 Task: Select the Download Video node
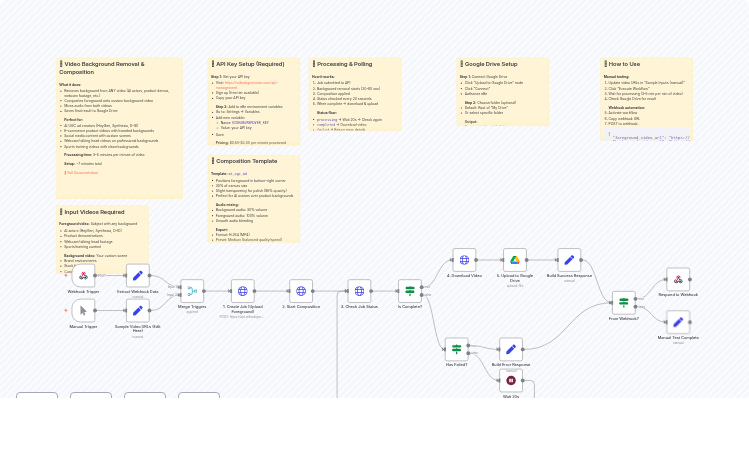[464, 260]
